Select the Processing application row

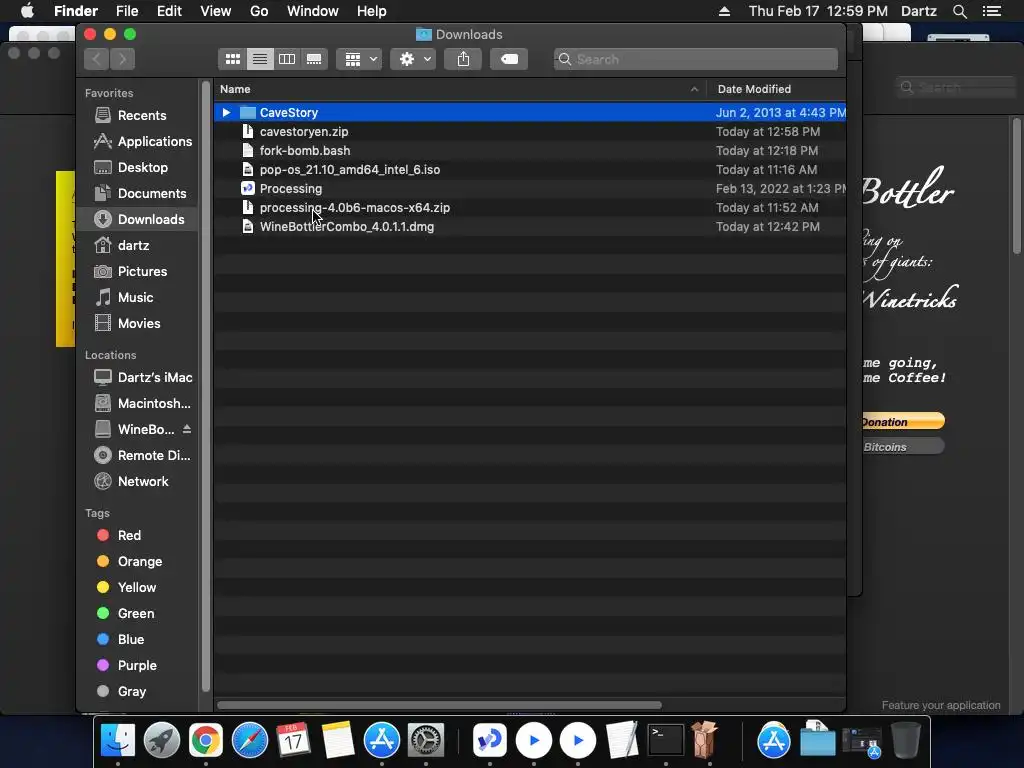tap(530, 188)
